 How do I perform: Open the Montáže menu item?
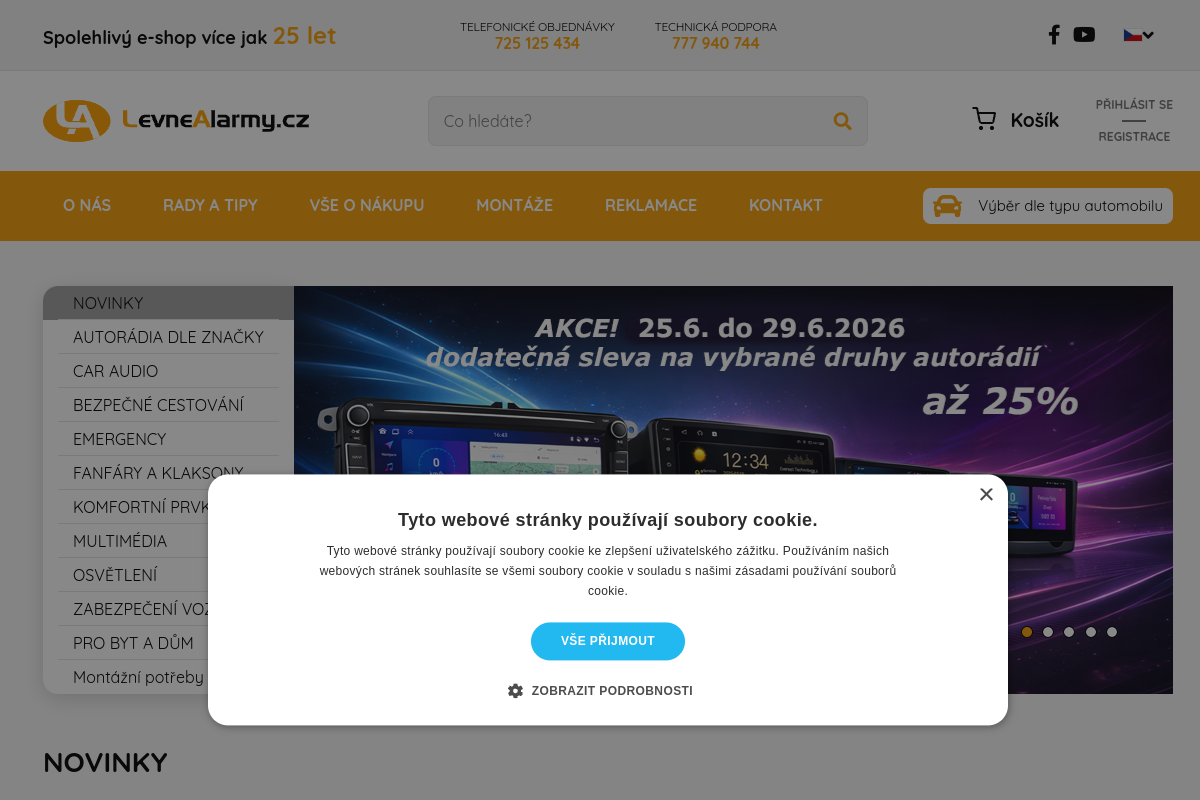click(514, 205)
